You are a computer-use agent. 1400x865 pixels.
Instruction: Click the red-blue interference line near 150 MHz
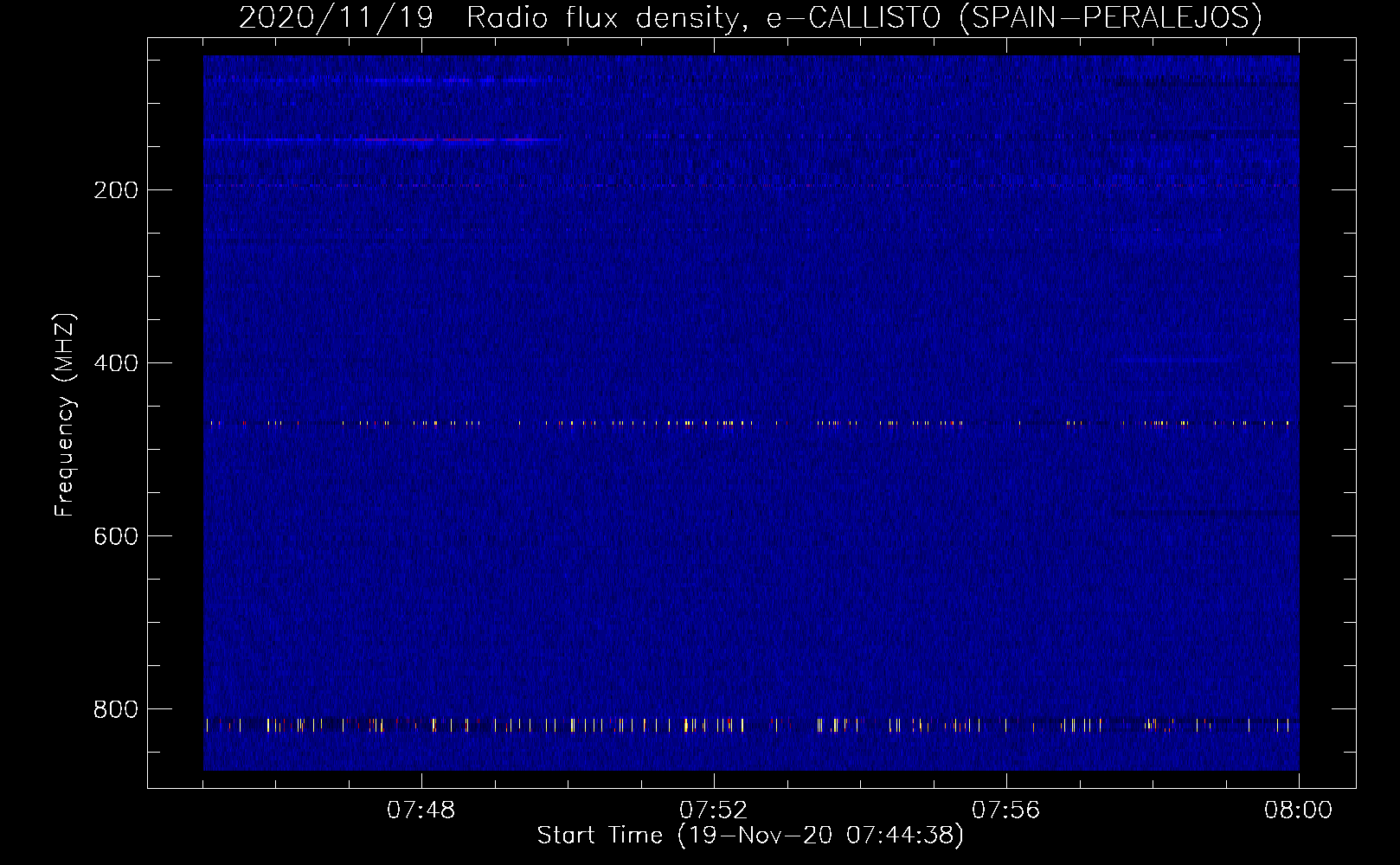(382, 138)
